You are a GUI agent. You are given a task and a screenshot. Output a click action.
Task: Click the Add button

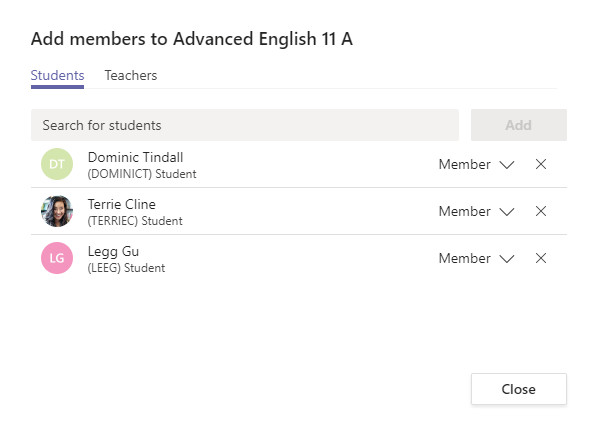click(519, 125)
